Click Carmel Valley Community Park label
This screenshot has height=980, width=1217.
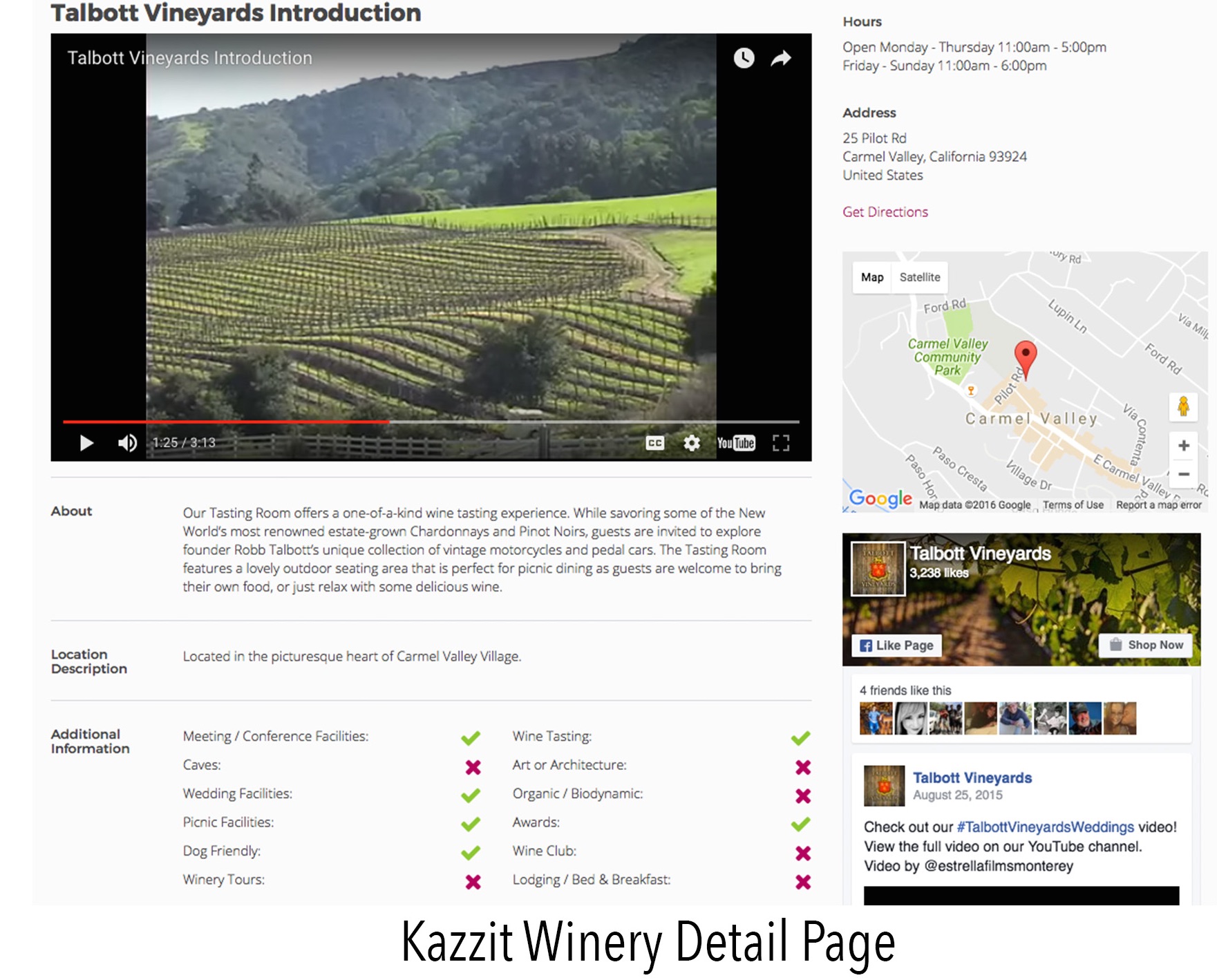tap(947, 357)
